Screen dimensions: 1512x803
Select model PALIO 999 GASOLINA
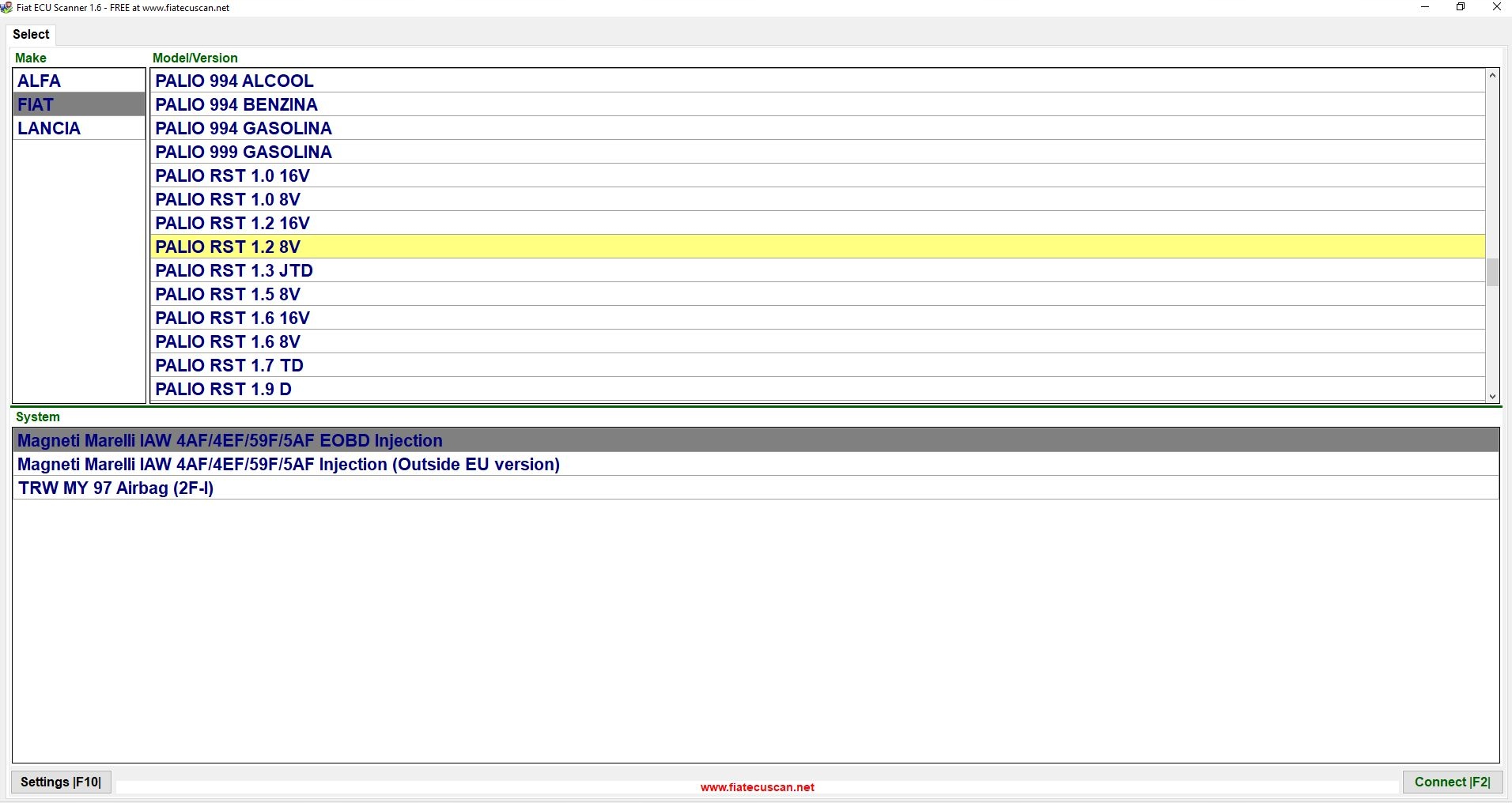(x=818, y=152)
